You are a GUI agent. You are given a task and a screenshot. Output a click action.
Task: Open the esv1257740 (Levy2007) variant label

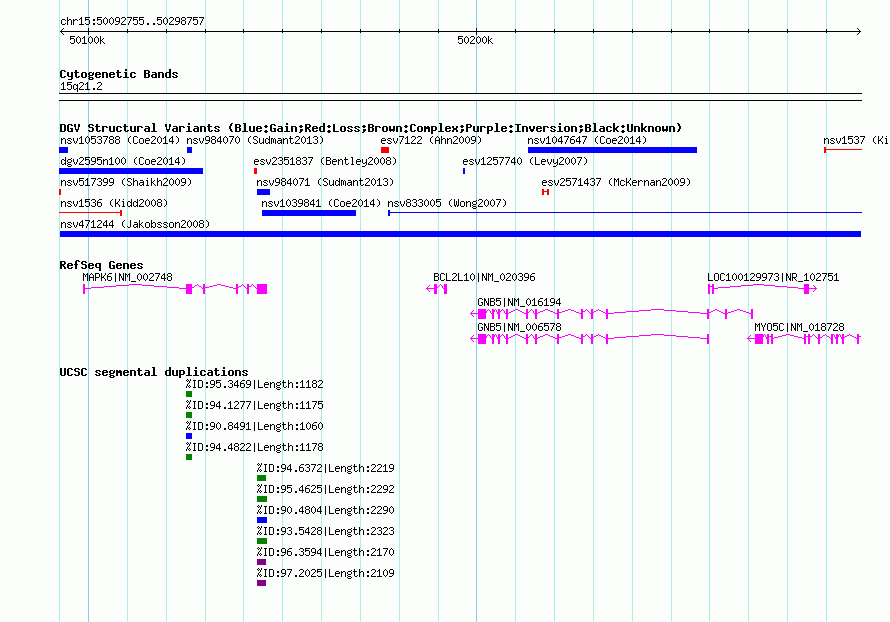(525, 161)
